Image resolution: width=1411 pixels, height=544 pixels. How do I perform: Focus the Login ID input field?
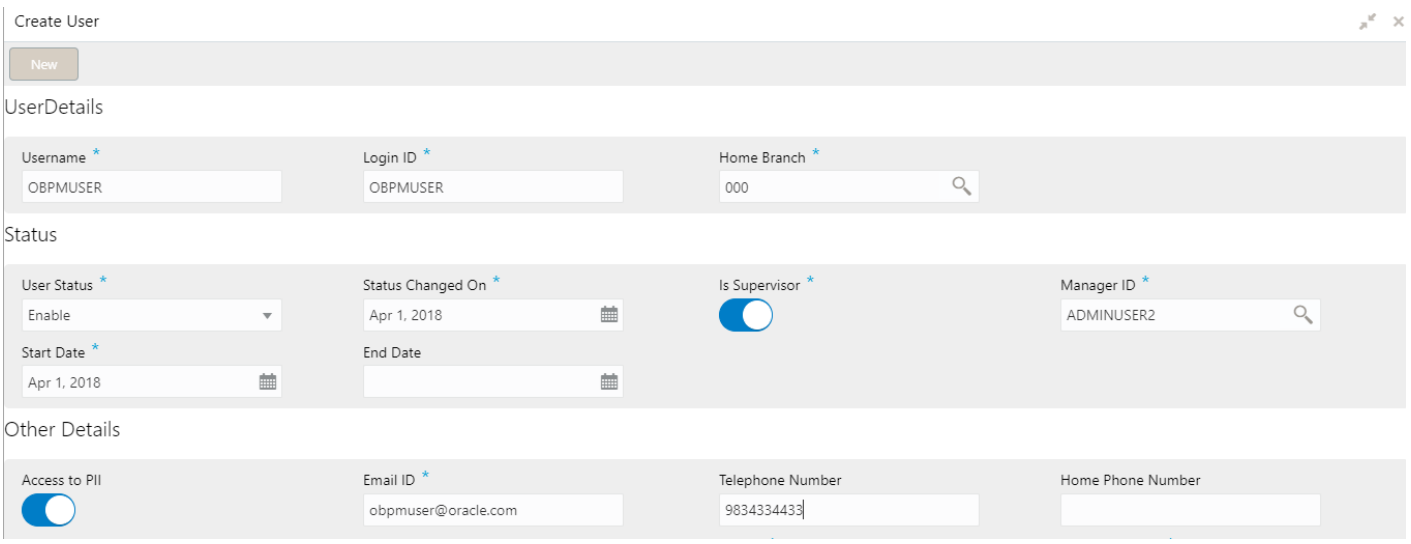493,186
